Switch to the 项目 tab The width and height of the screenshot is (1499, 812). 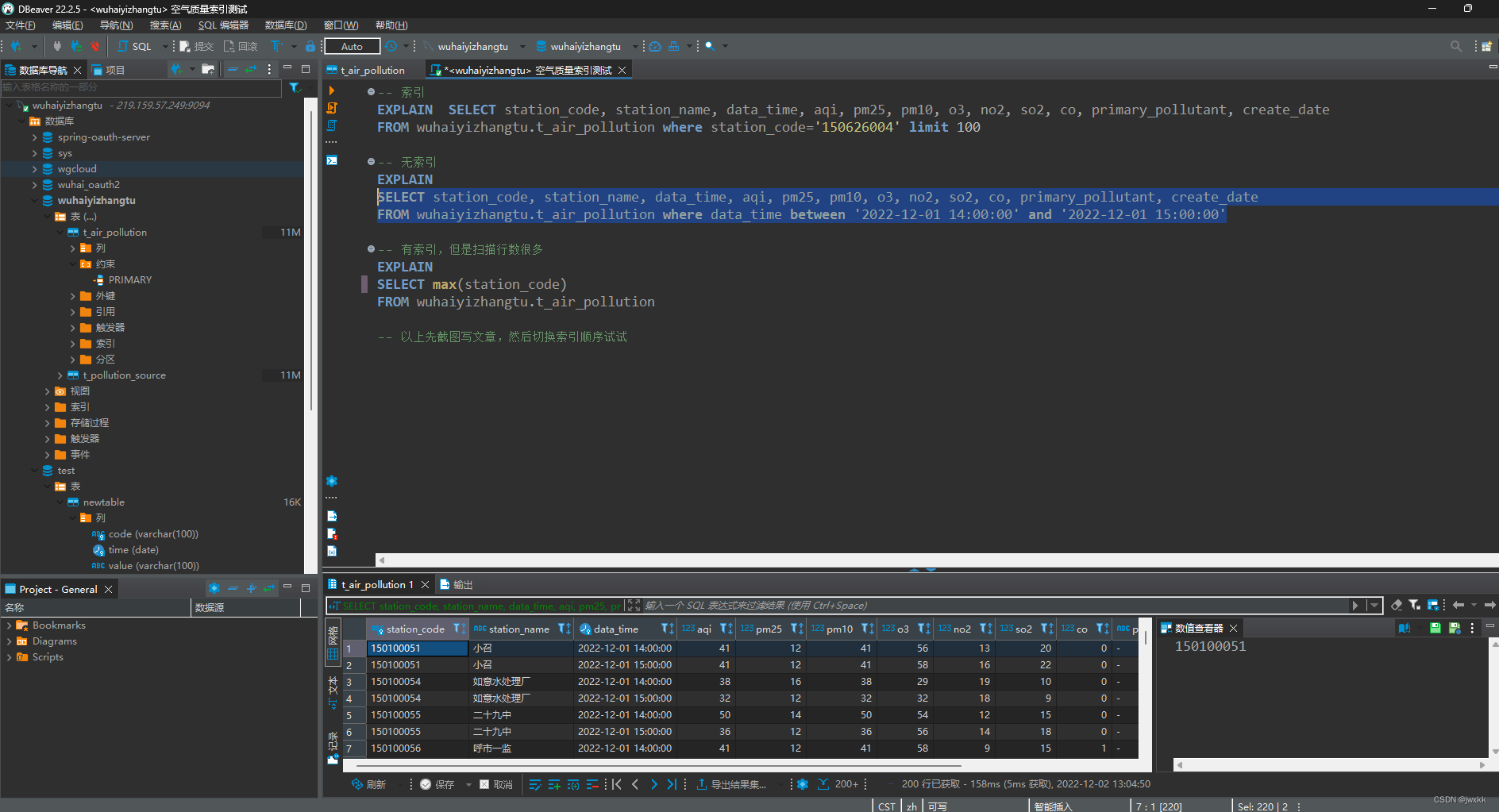108,70
